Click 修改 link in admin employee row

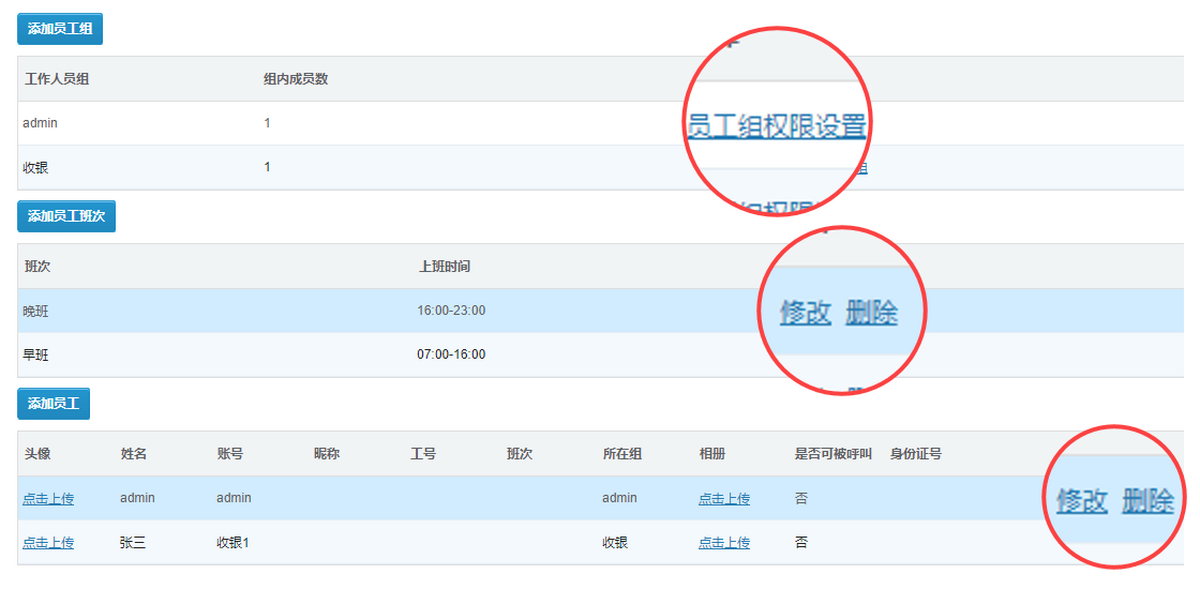pyautogui.click(x=1082, y=501)
